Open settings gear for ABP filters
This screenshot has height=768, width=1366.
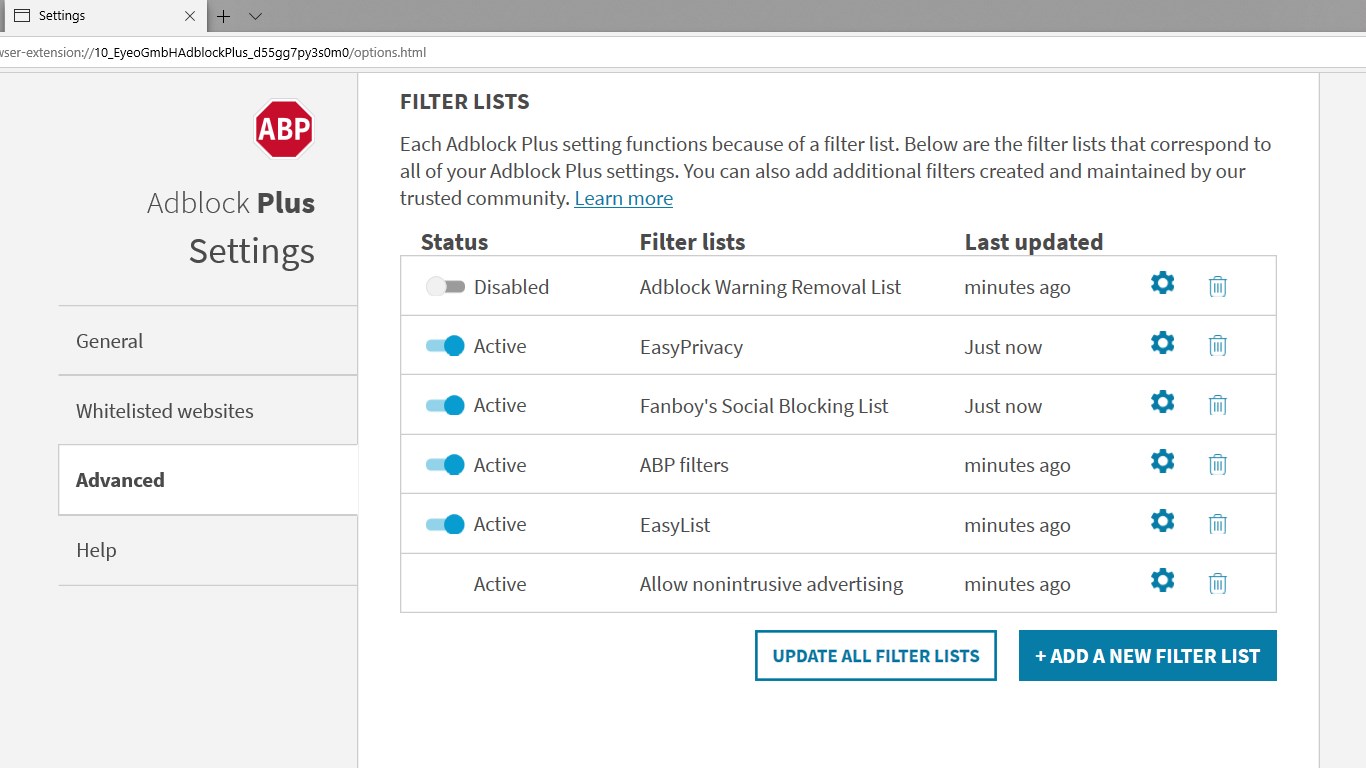click(1161, 462)
